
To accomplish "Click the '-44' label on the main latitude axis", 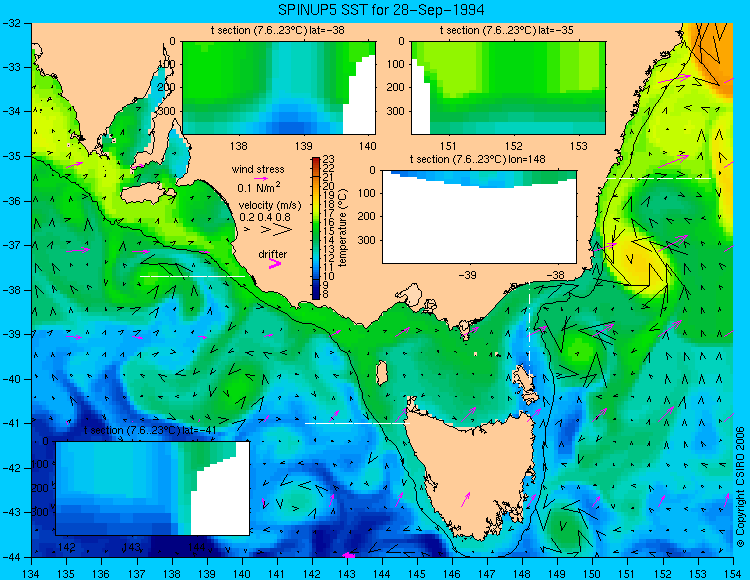I will pyautogui.click(x=11, y=557).
